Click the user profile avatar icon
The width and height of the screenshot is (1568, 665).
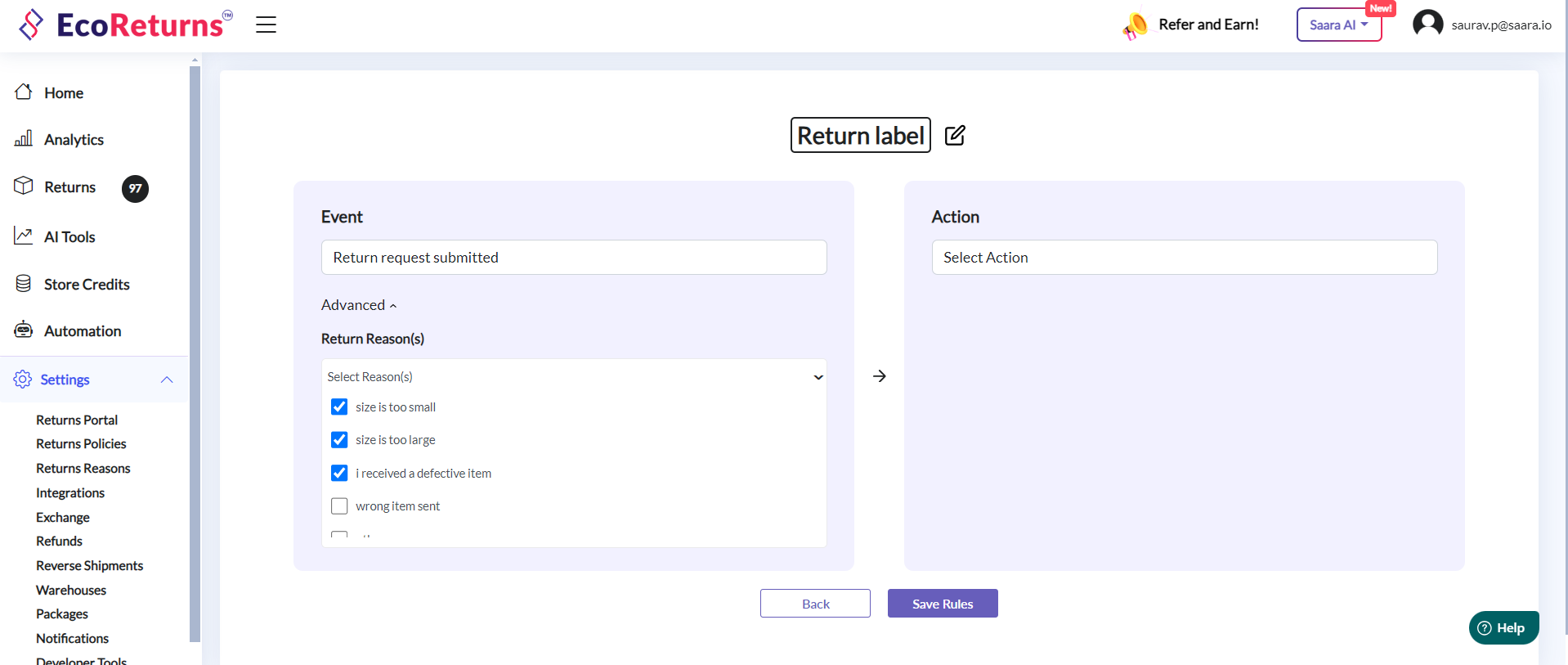[1427, 24]
